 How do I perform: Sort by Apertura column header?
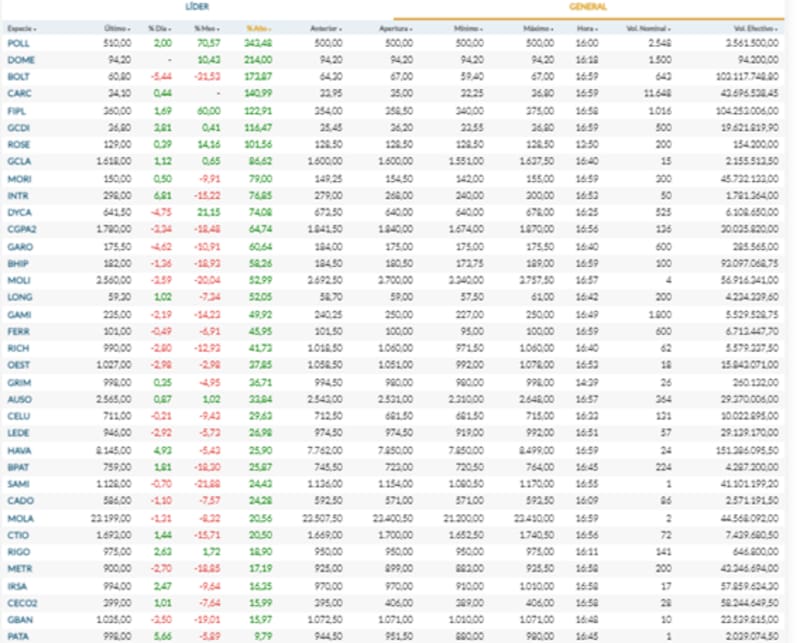(x=396, y=28)
